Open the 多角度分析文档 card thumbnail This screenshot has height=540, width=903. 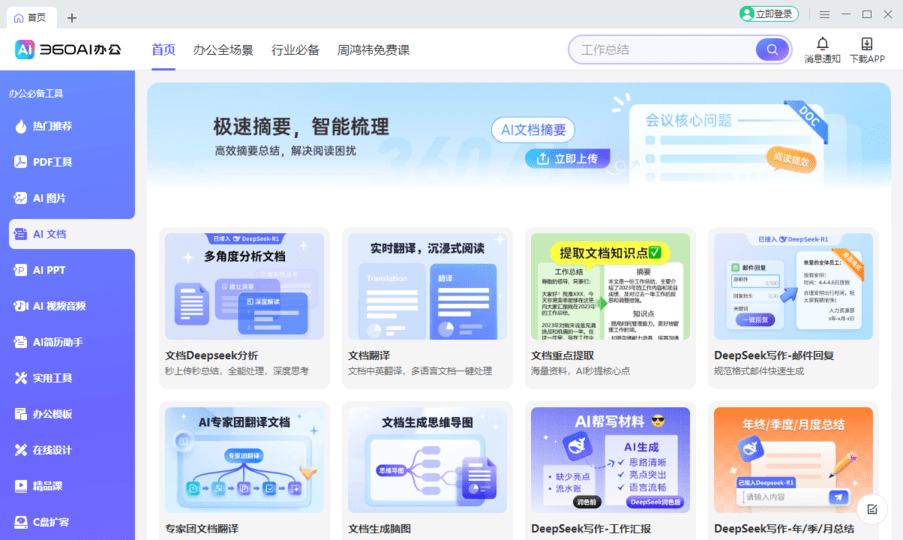(x=244, y=286)
